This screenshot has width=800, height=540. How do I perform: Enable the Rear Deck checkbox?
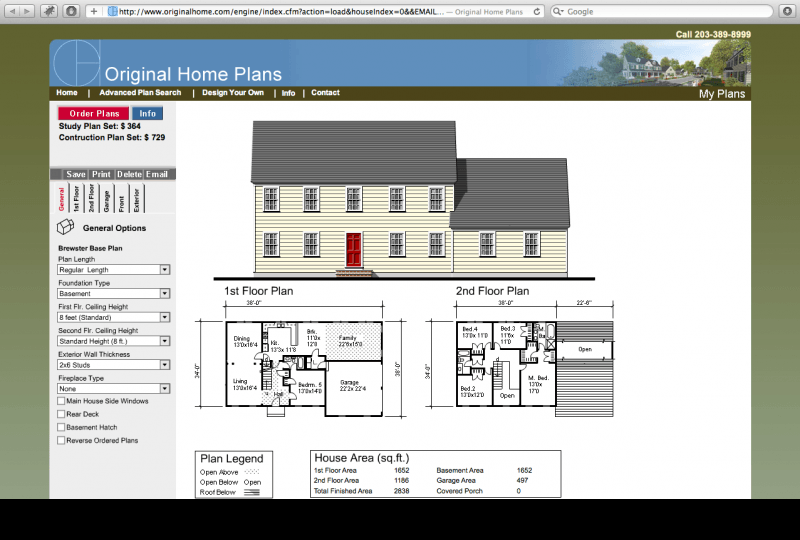pyautogui.click(x=61, y=414)
